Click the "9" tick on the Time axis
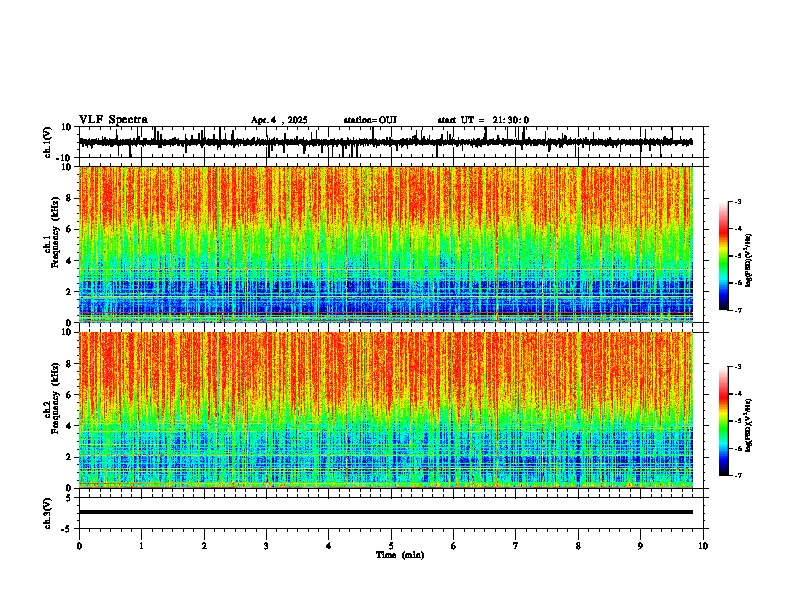 640,546
